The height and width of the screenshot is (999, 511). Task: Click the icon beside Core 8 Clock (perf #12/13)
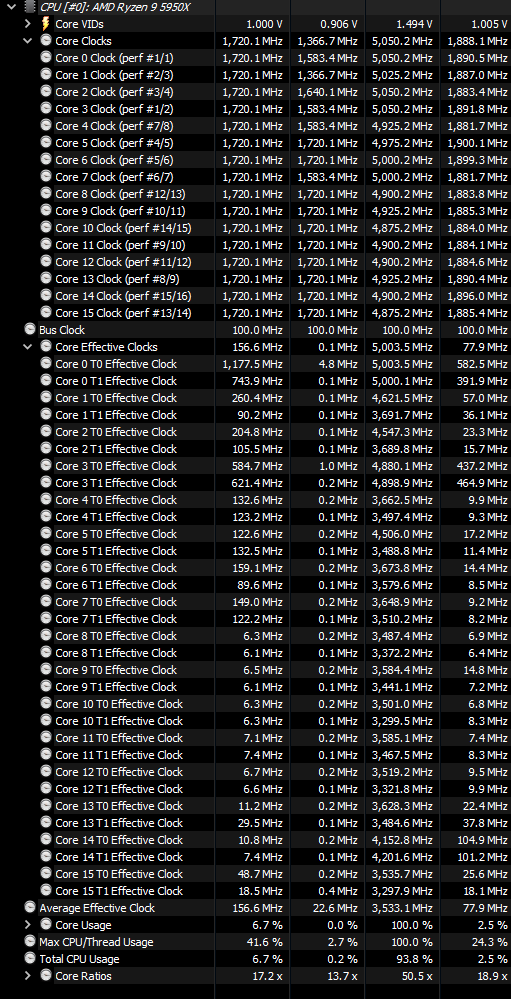point(45,193)
